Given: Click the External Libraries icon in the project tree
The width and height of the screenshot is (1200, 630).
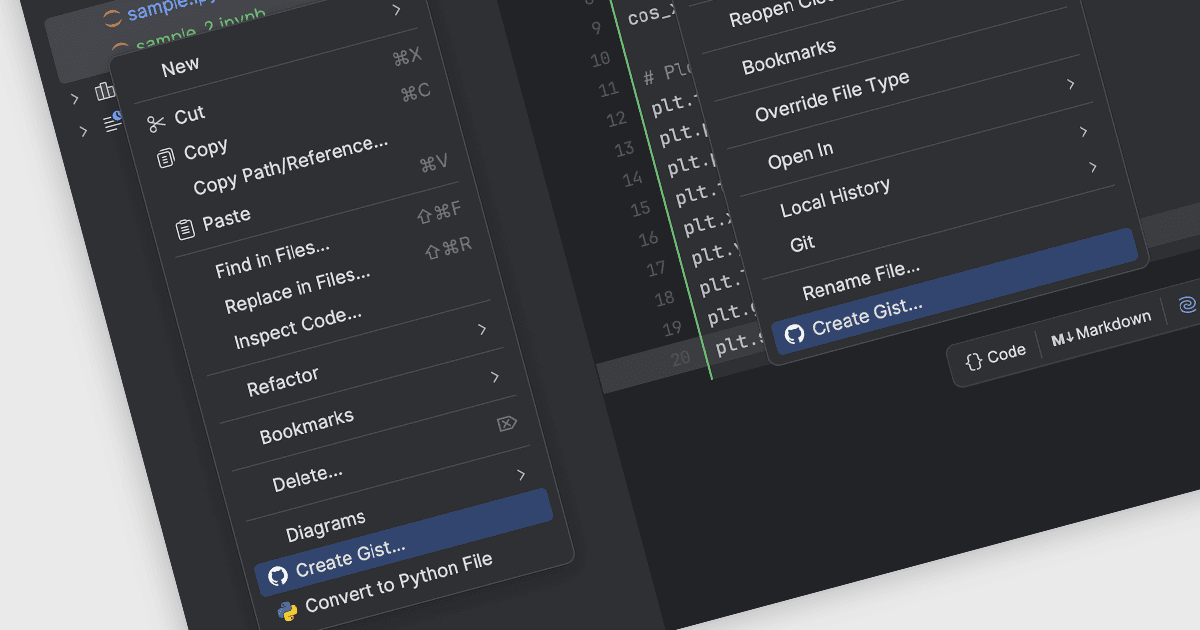Looking at the screenshot, I should click(105, 92).
